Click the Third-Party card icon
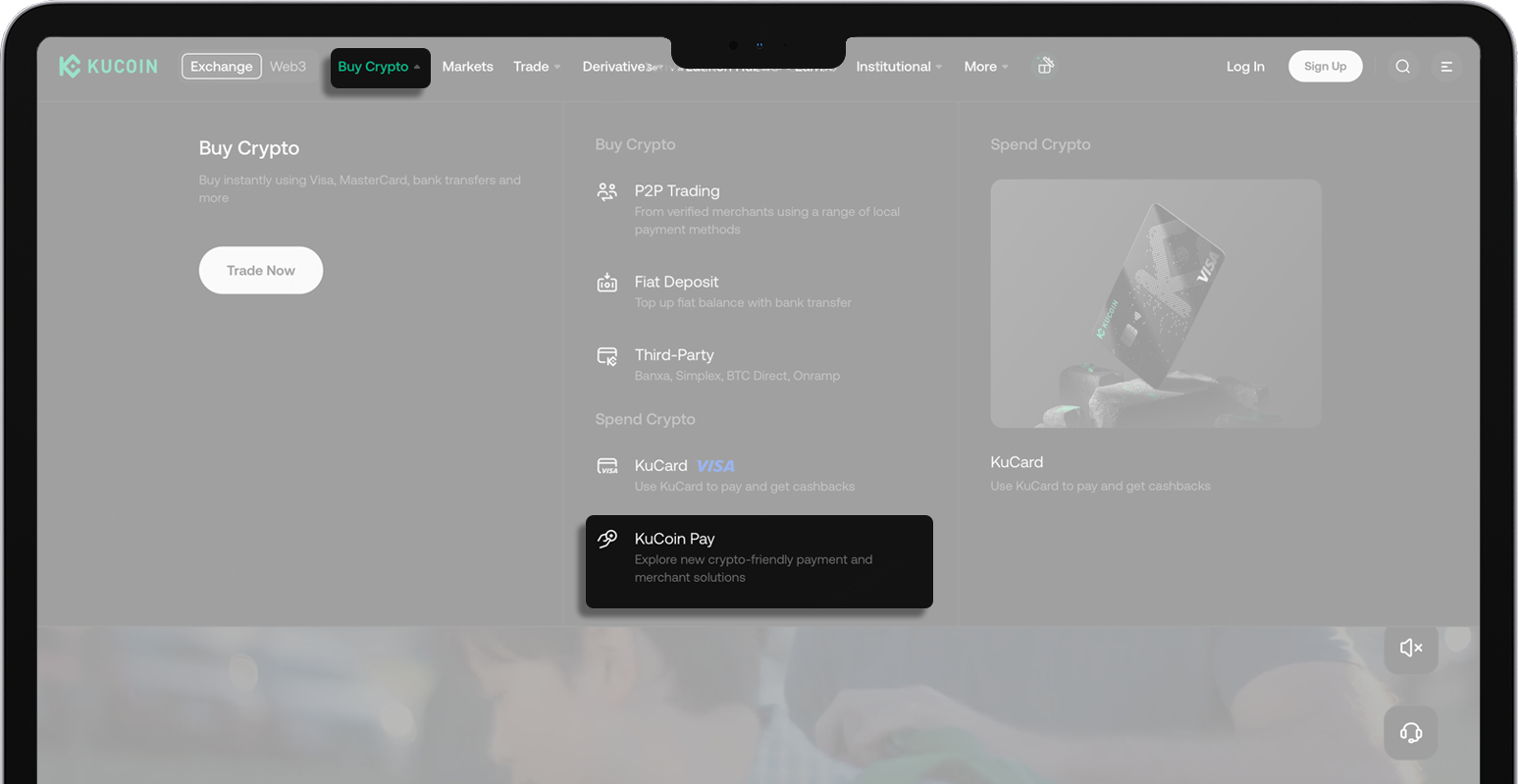 [607, 356]
